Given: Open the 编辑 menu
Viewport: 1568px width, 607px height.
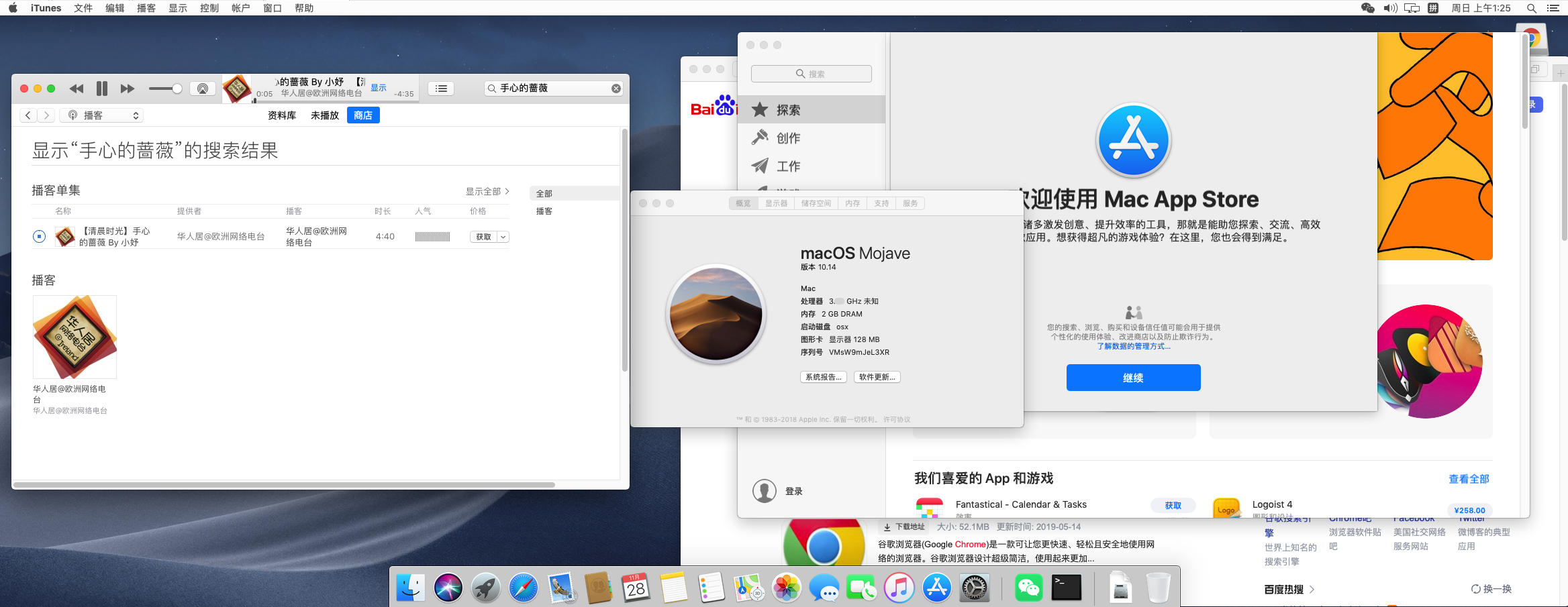Looking at the screenshot, I should point(115,8).
